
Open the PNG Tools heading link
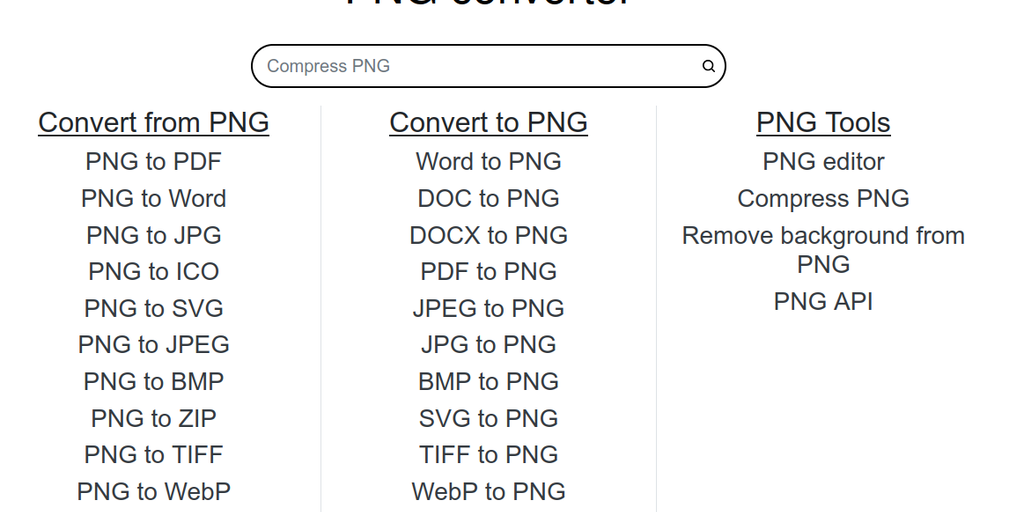[823, 123]
